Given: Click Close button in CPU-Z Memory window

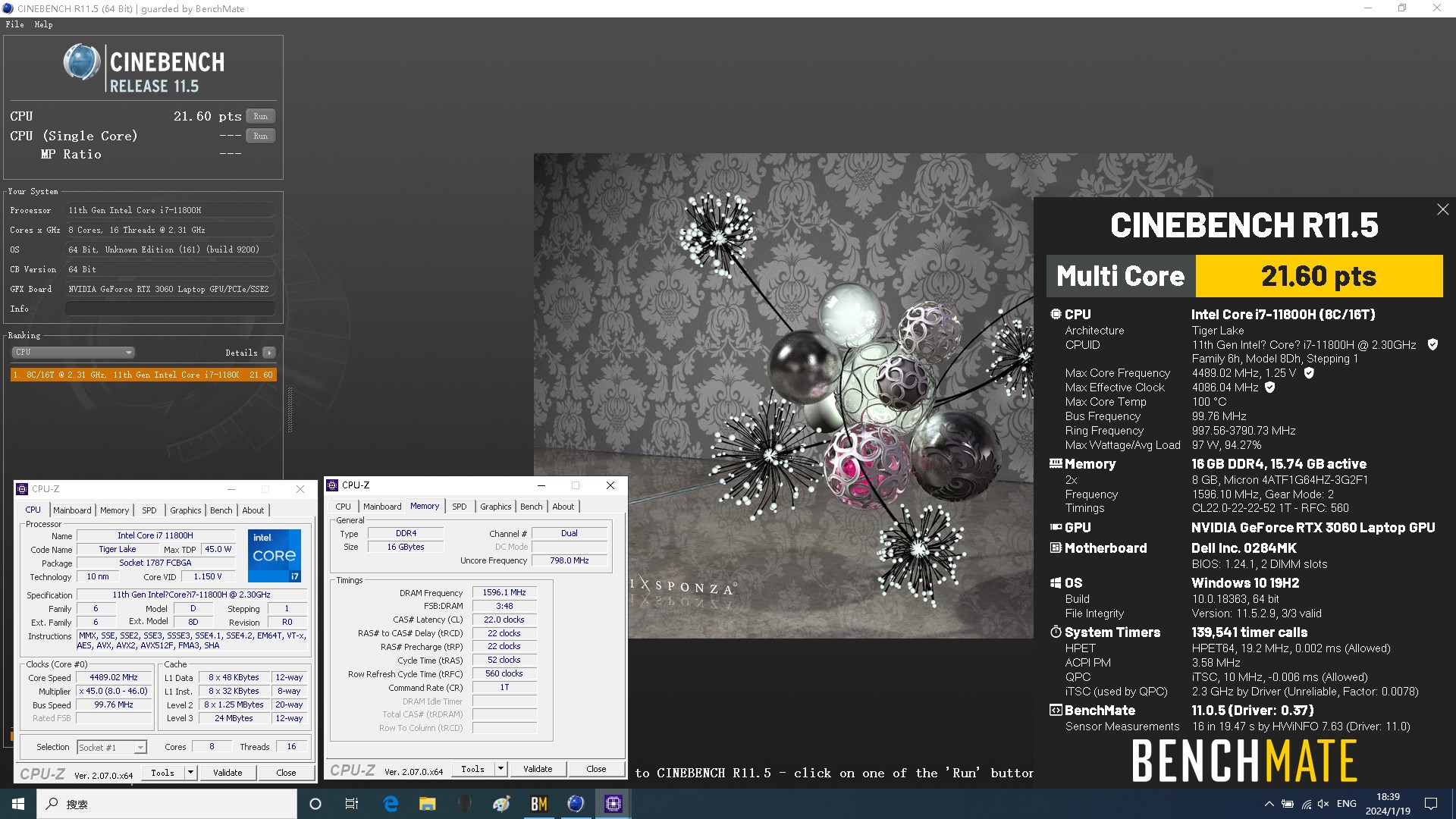Looking at the screenshot, I should [x=596, y=769].
